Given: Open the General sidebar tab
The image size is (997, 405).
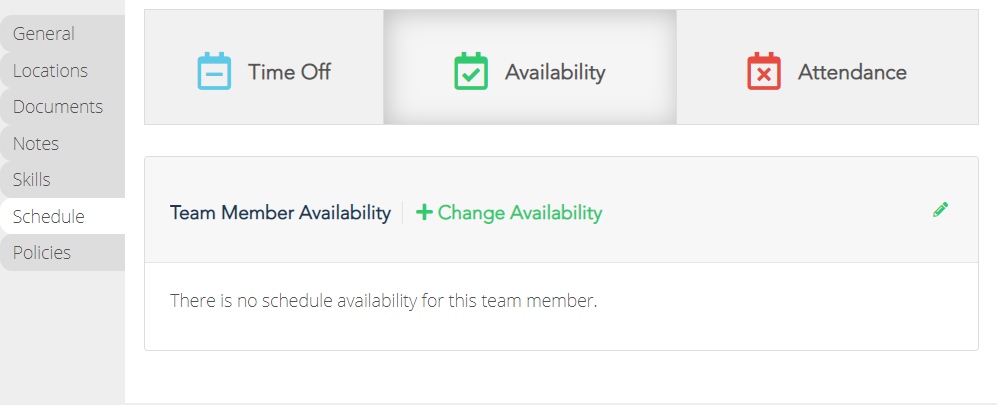Looking at the screenshot, I should [x=62, y=34].
